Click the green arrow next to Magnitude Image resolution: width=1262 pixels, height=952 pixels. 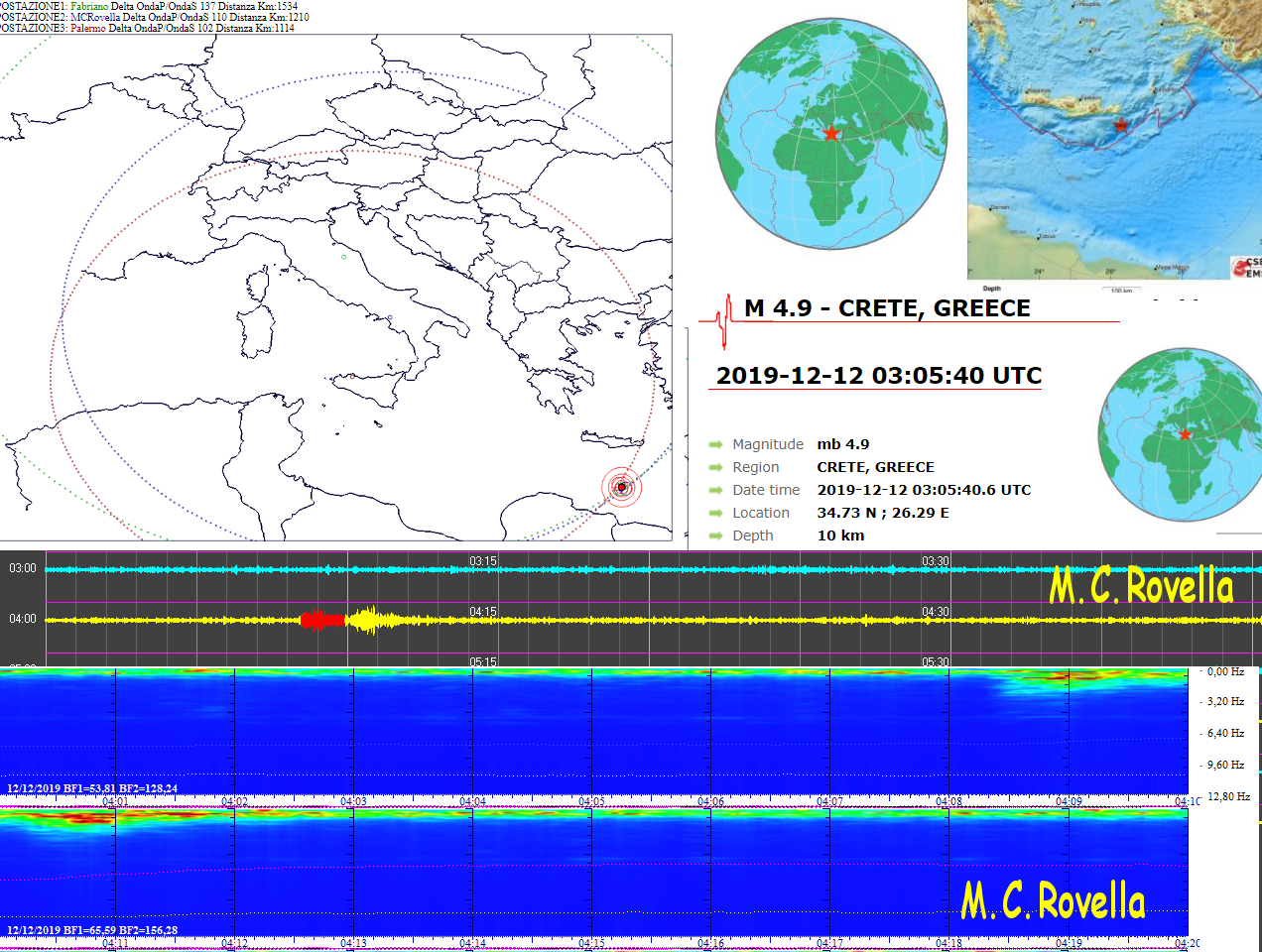click(x=715, y=444)
